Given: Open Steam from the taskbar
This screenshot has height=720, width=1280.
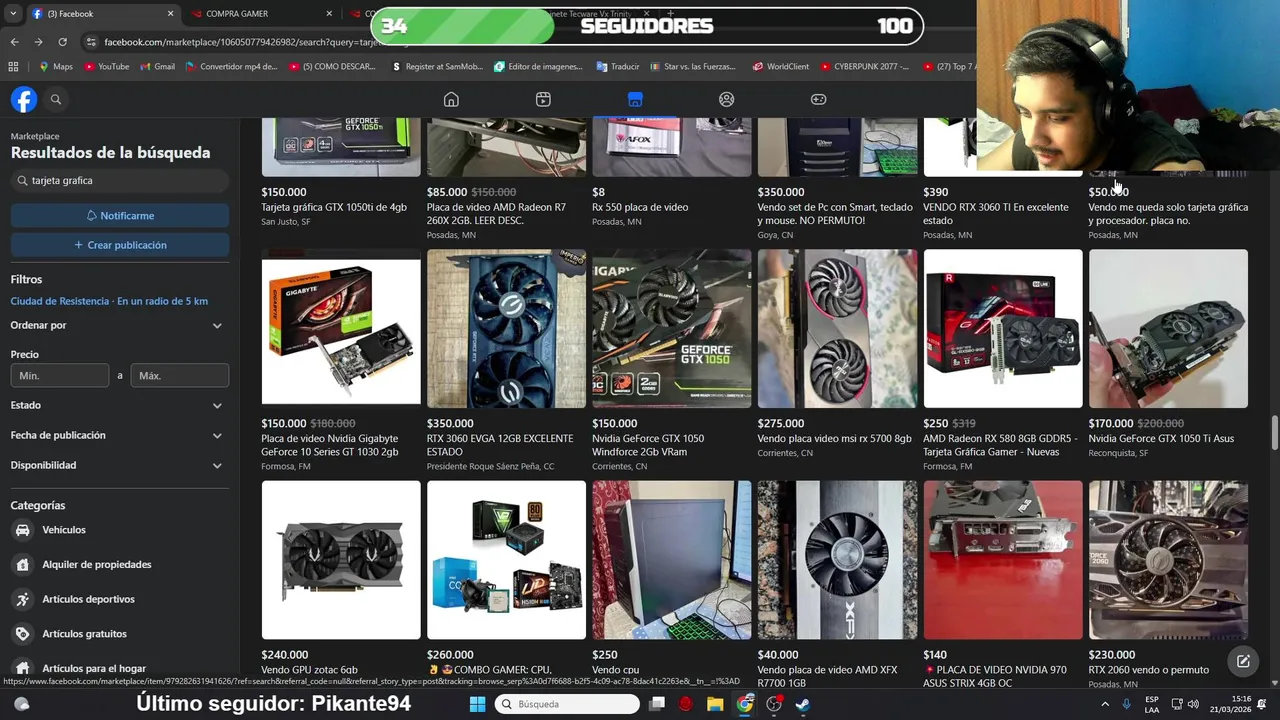Looking at the screenshot, I should [x=803, y=704].
